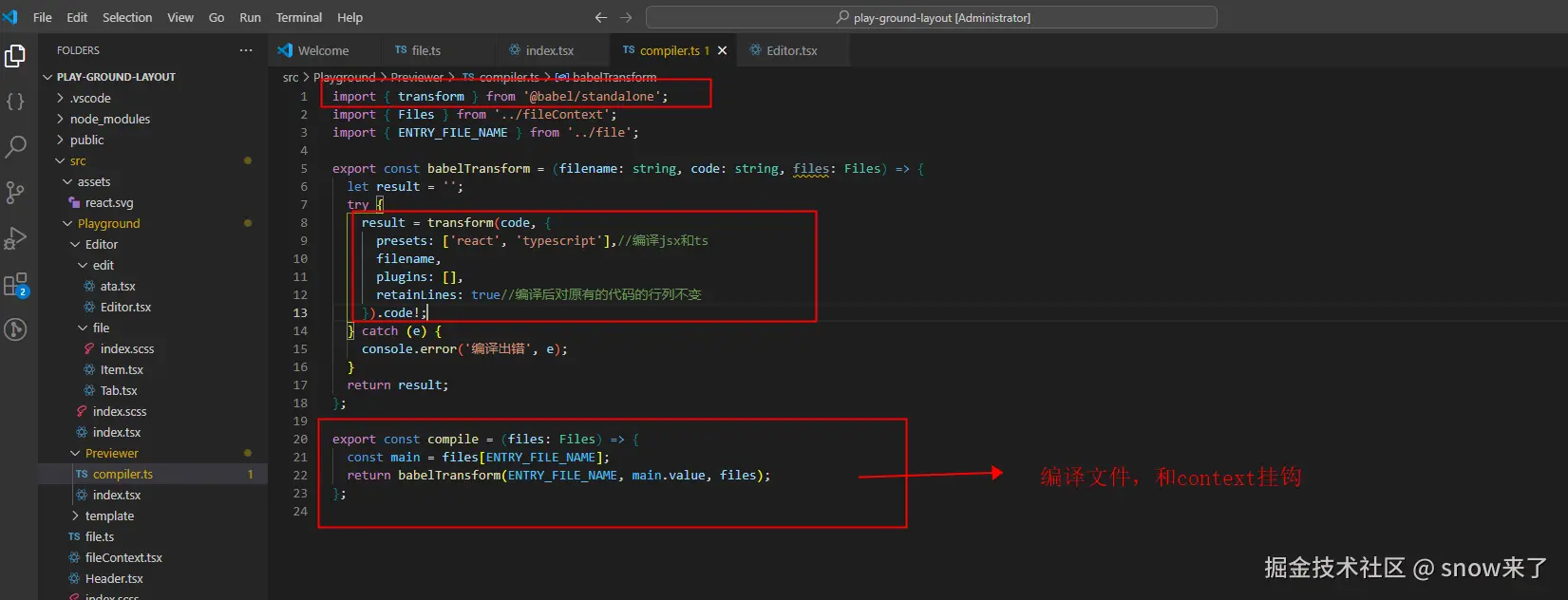Open the Run and Debug view
Image resolution: width=1568 pixels, height=600 pixels.
tap(15, 238)
